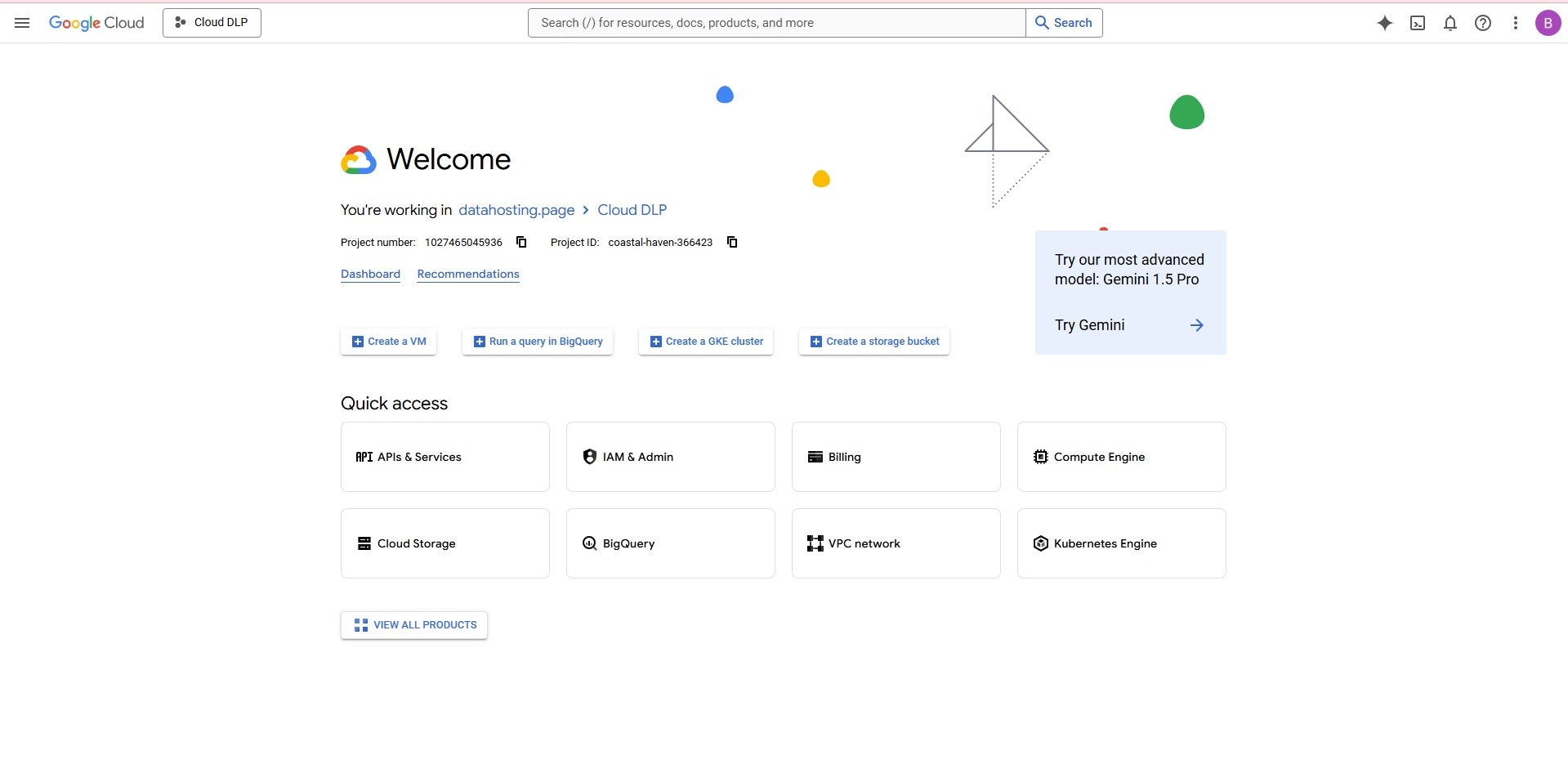Image resolution: width=1568 pixels, height=782 pixels.
Task: Open the Billing quick access card
Action: pyautogui.click(x=896, y=457)
